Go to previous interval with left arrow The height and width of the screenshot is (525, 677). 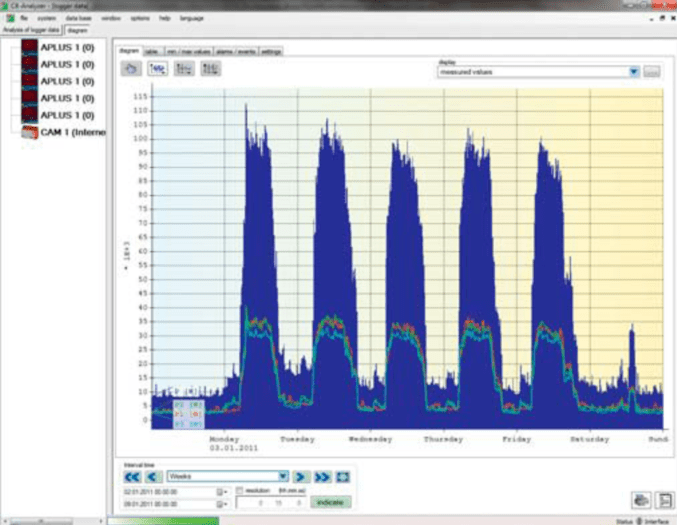pyautogui.click(x=153, y=477)
